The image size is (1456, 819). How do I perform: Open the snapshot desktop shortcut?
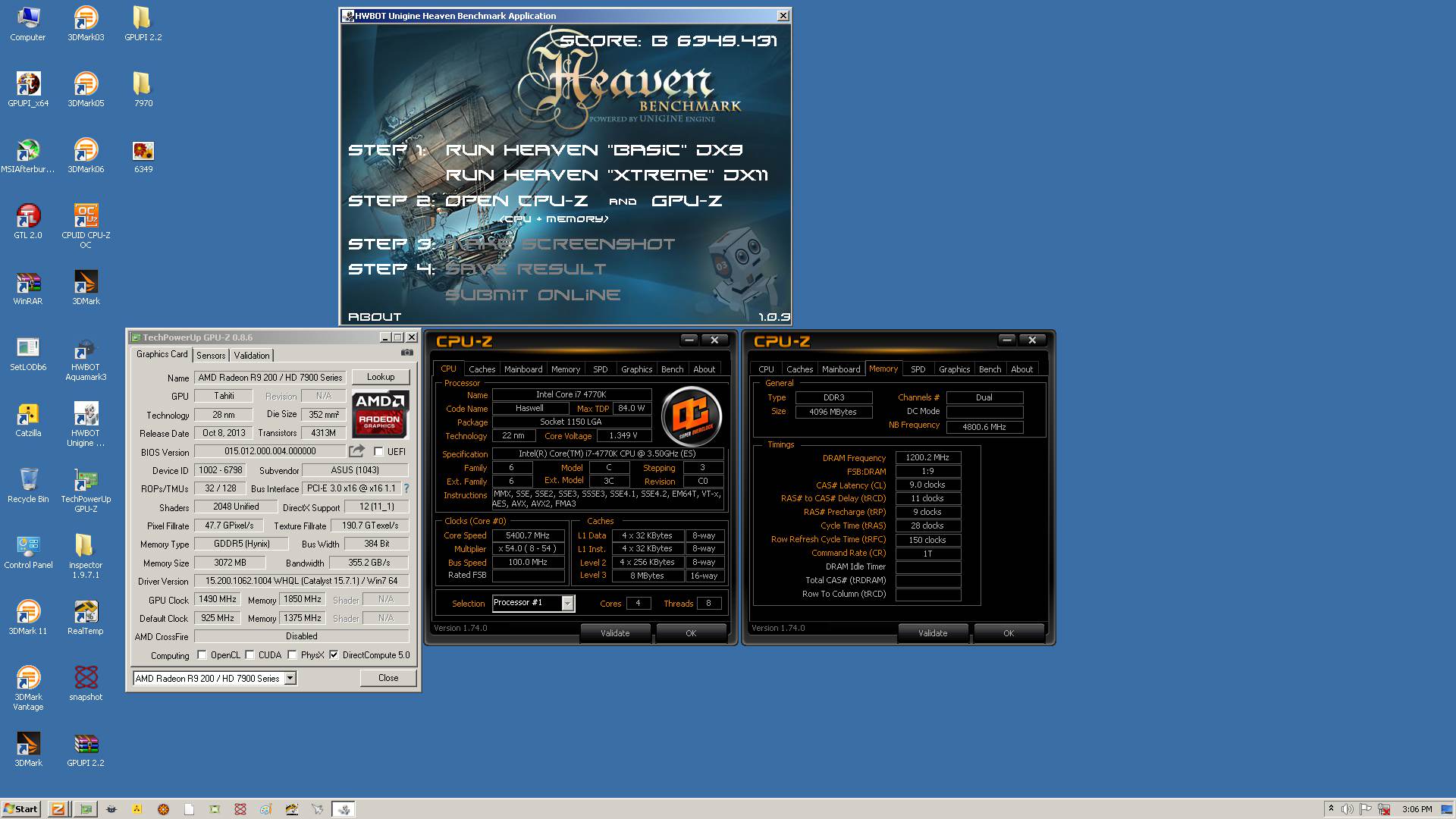(x=86, y=683)
